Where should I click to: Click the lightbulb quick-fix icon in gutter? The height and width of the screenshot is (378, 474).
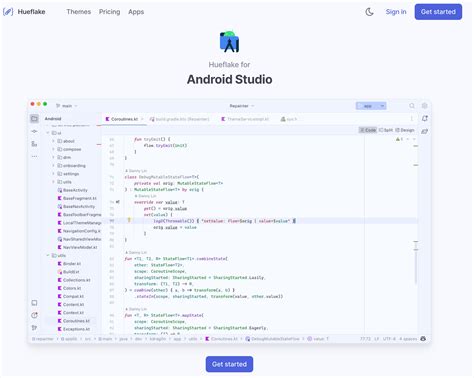coord(129,220)
